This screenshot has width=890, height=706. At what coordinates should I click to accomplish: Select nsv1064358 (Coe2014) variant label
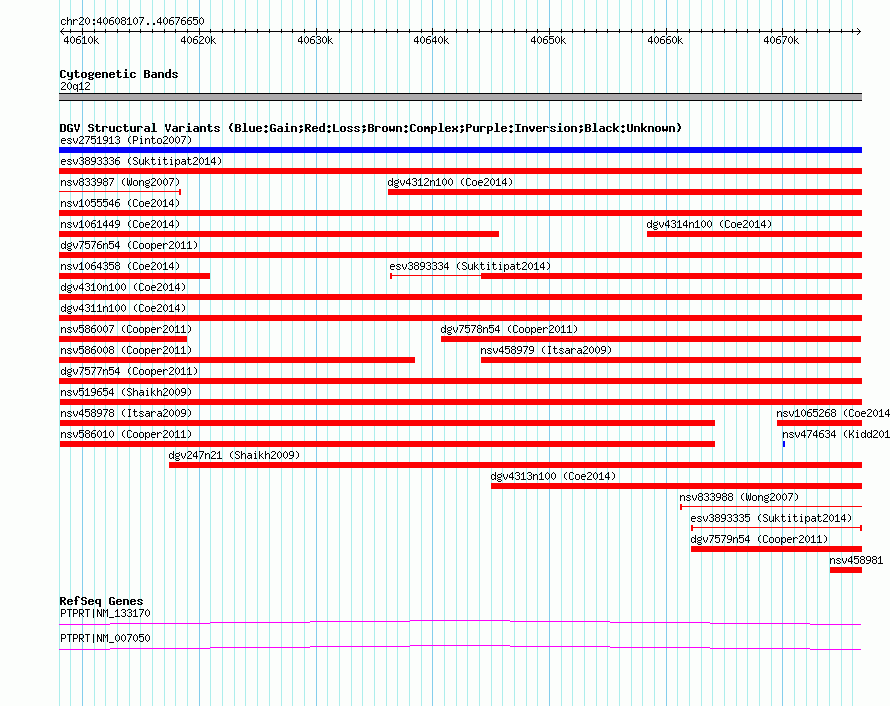[x=120, y=266]
